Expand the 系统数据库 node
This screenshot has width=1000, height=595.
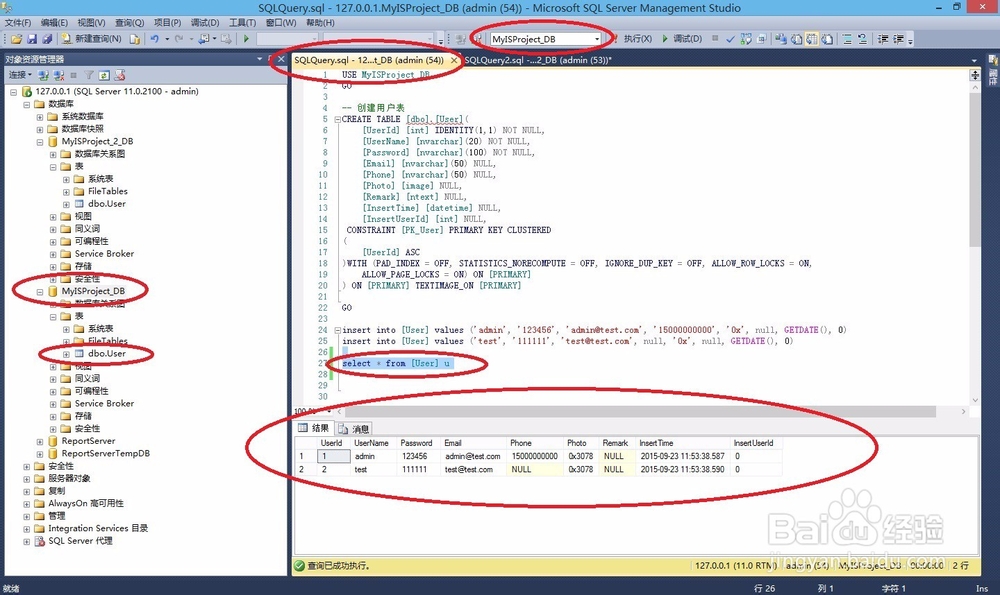tap(40, 117)
